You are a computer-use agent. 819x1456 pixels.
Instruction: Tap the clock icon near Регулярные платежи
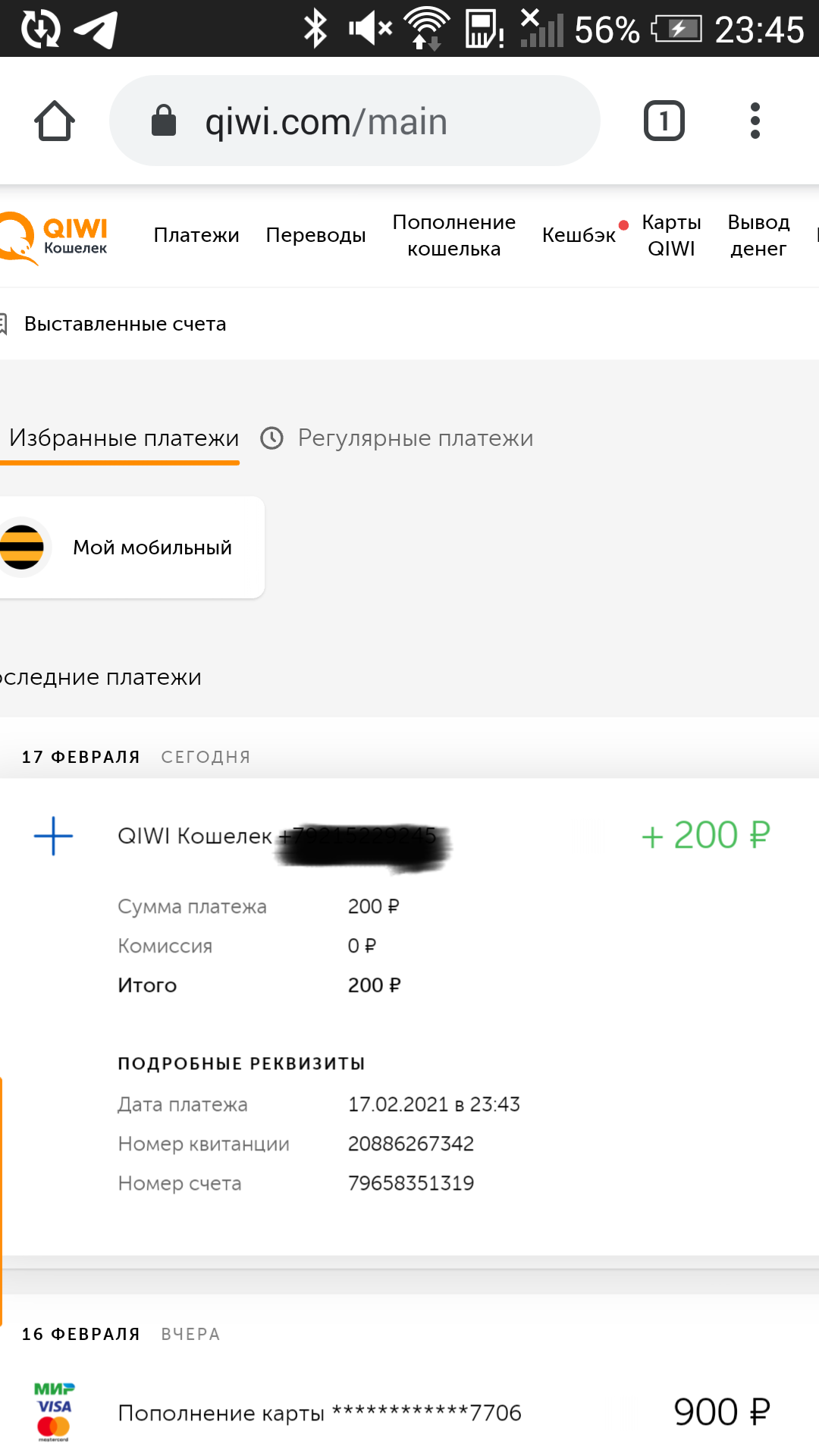[x=271, y=438]
